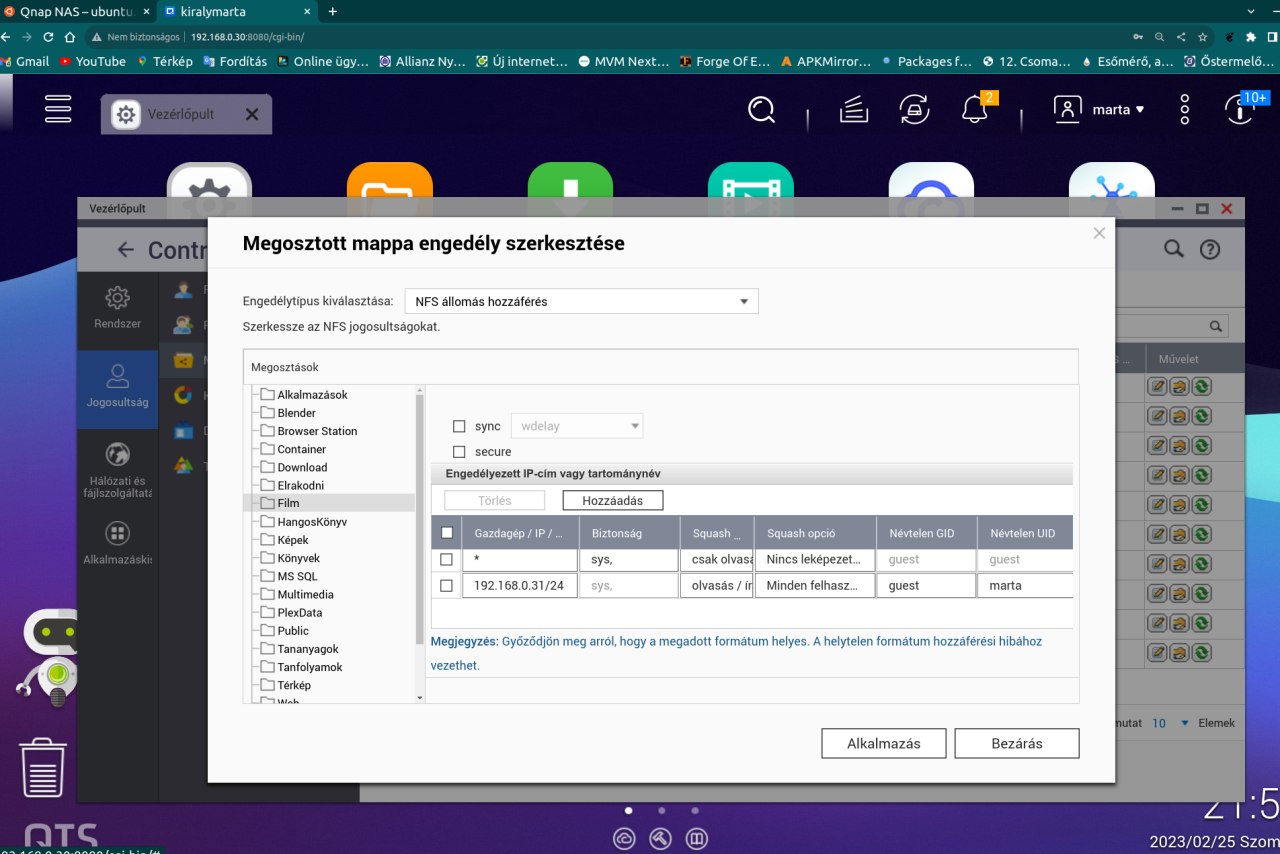
Task: Select Hálózati és fájlszolgáltatás sidebar item
Action: click(117, 470)
